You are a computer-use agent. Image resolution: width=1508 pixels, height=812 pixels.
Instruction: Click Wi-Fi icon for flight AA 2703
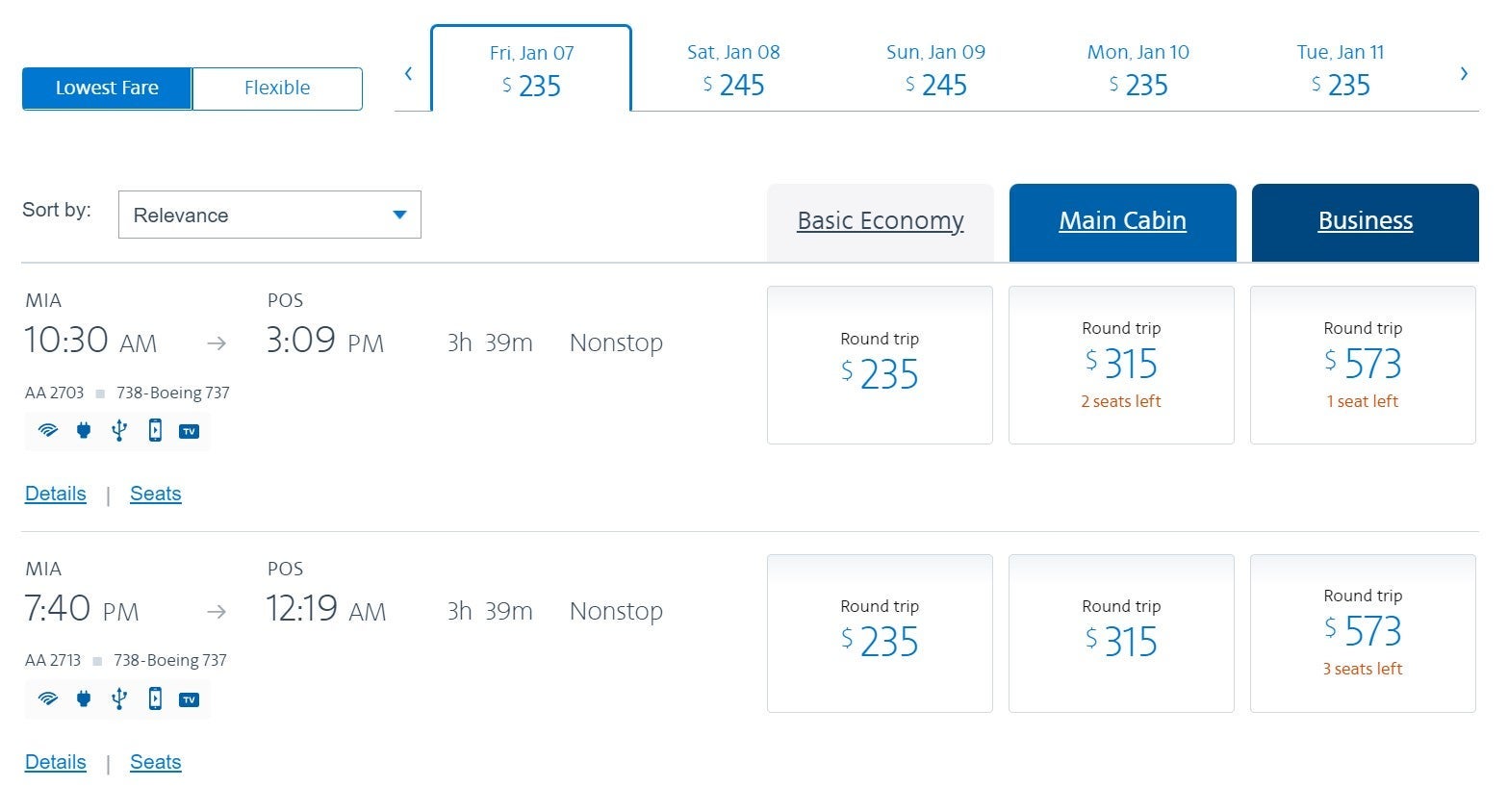[x=47, y=431]
